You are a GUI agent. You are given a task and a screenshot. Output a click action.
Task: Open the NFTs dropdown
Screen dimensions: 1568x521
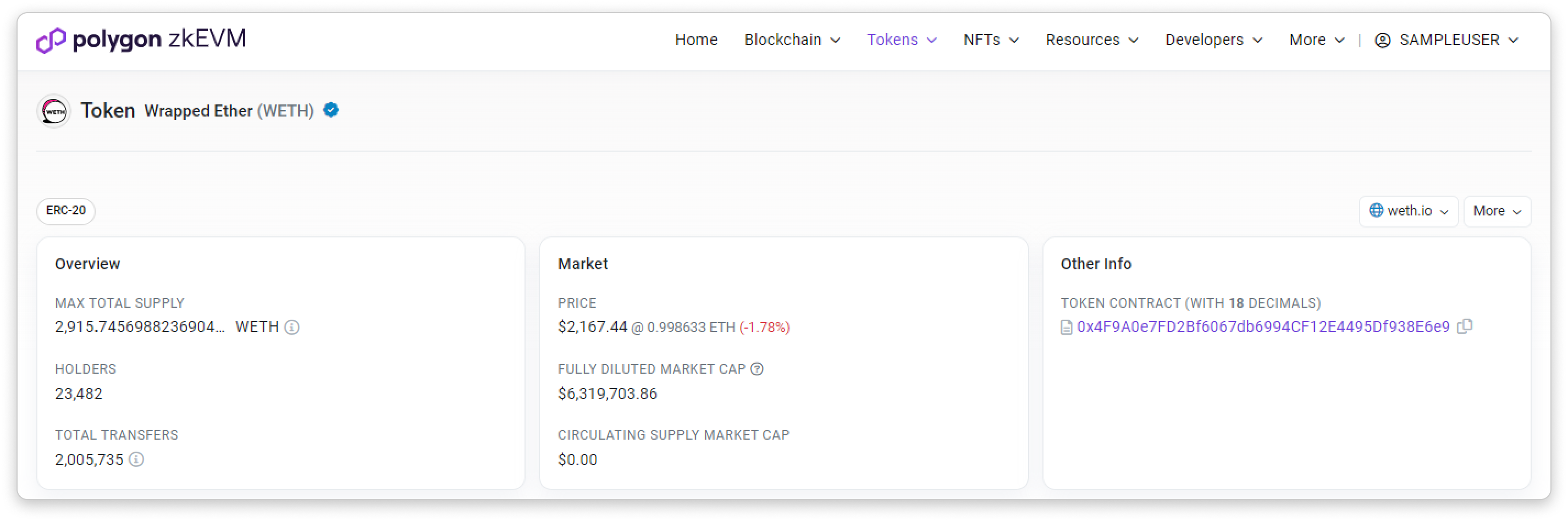tap(991, 40)
